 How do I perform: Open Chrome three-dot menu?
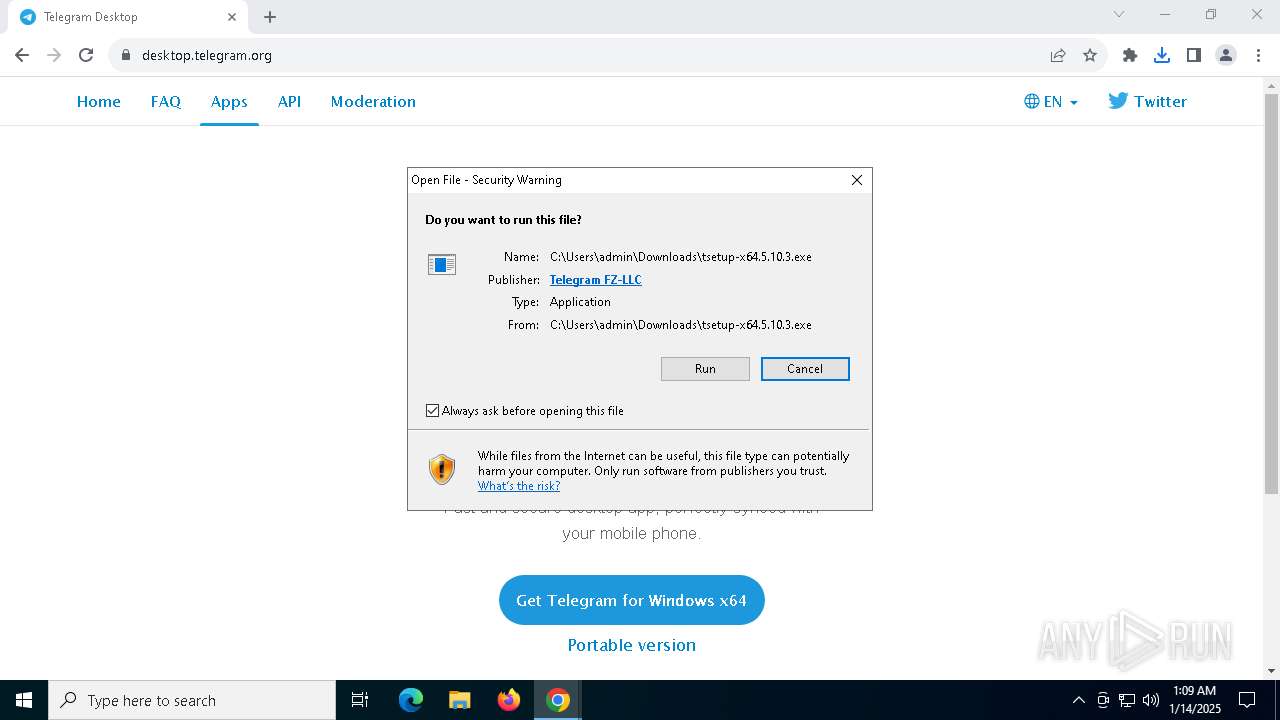click(x=1258, y=55)
